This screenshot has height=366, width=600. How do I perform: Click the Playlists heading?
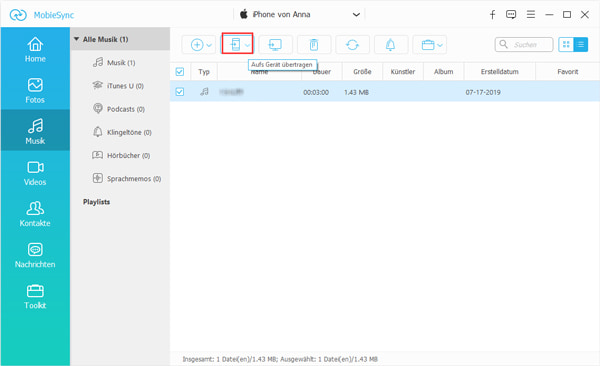[96, 202]
